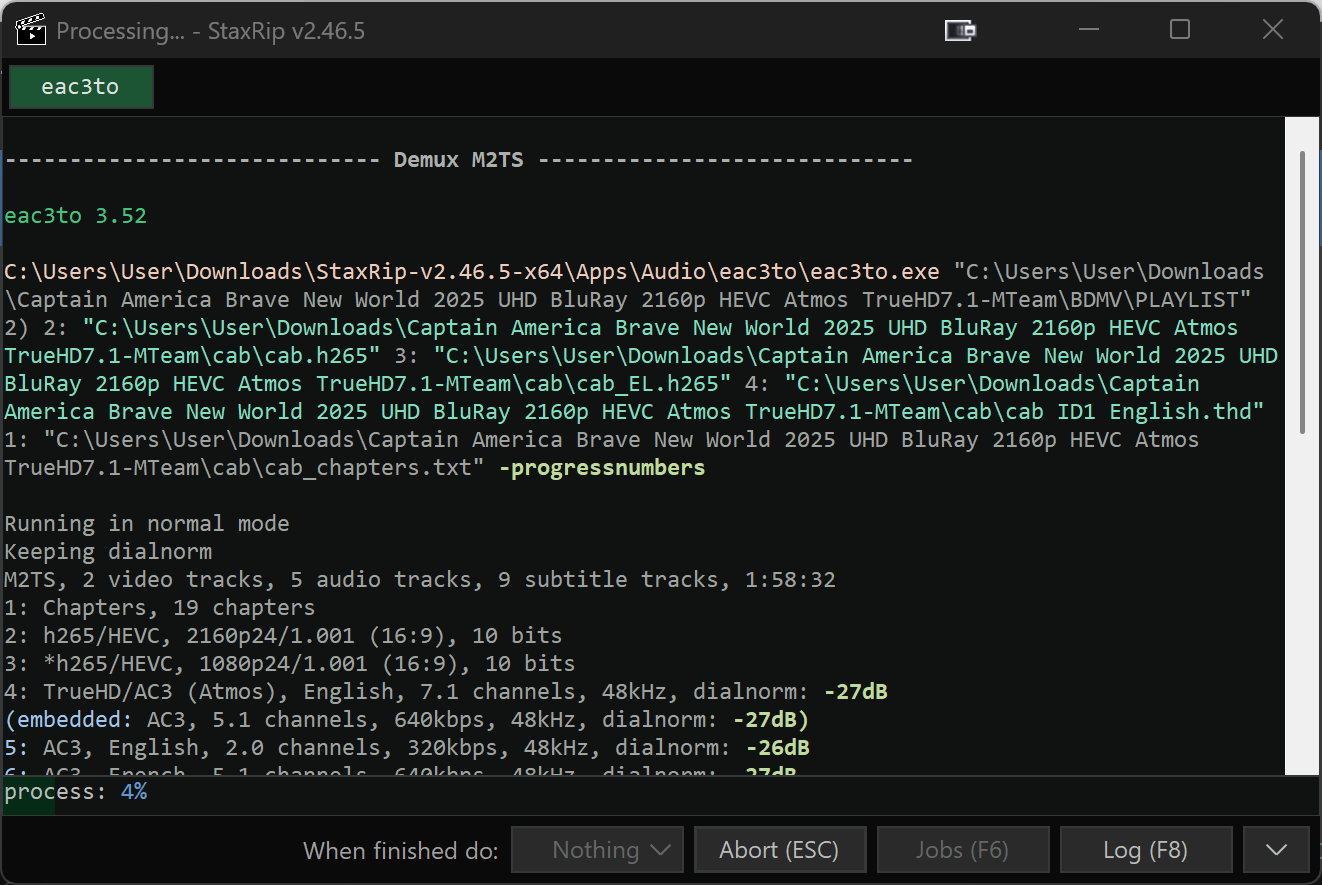Click the green 'eac3to 3.52' version text
Image resolution: width=1322 pixels, height=885 pixels.
point(76,216)
